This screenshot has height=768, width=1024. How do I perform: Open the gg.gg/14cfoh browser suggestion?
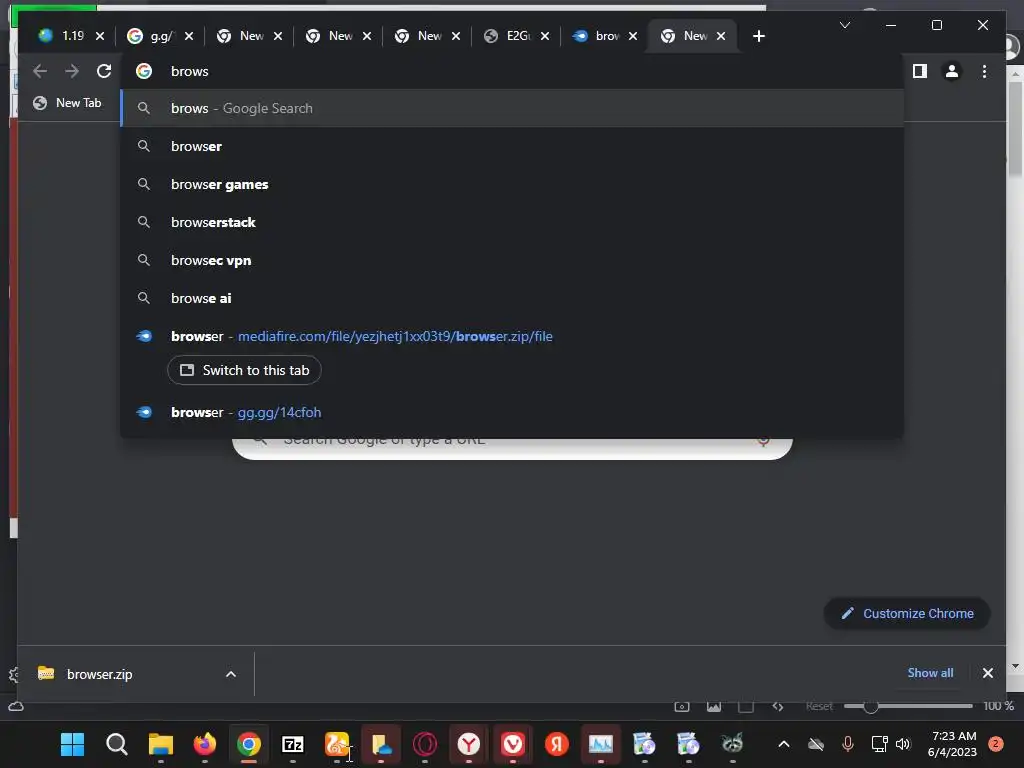tap(512, 412)
